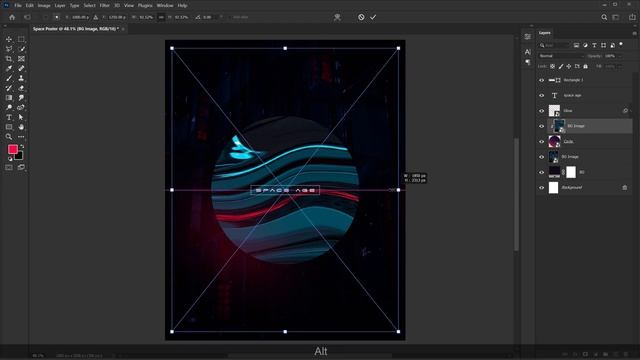This screenshot has height=360, width=640.
Task: Hide the Glow layer
Action: [542, 111]
